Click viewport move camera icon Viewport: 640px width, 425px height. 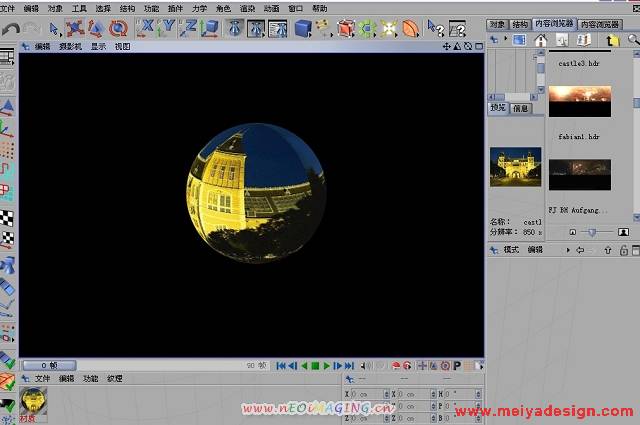point(447,47)
